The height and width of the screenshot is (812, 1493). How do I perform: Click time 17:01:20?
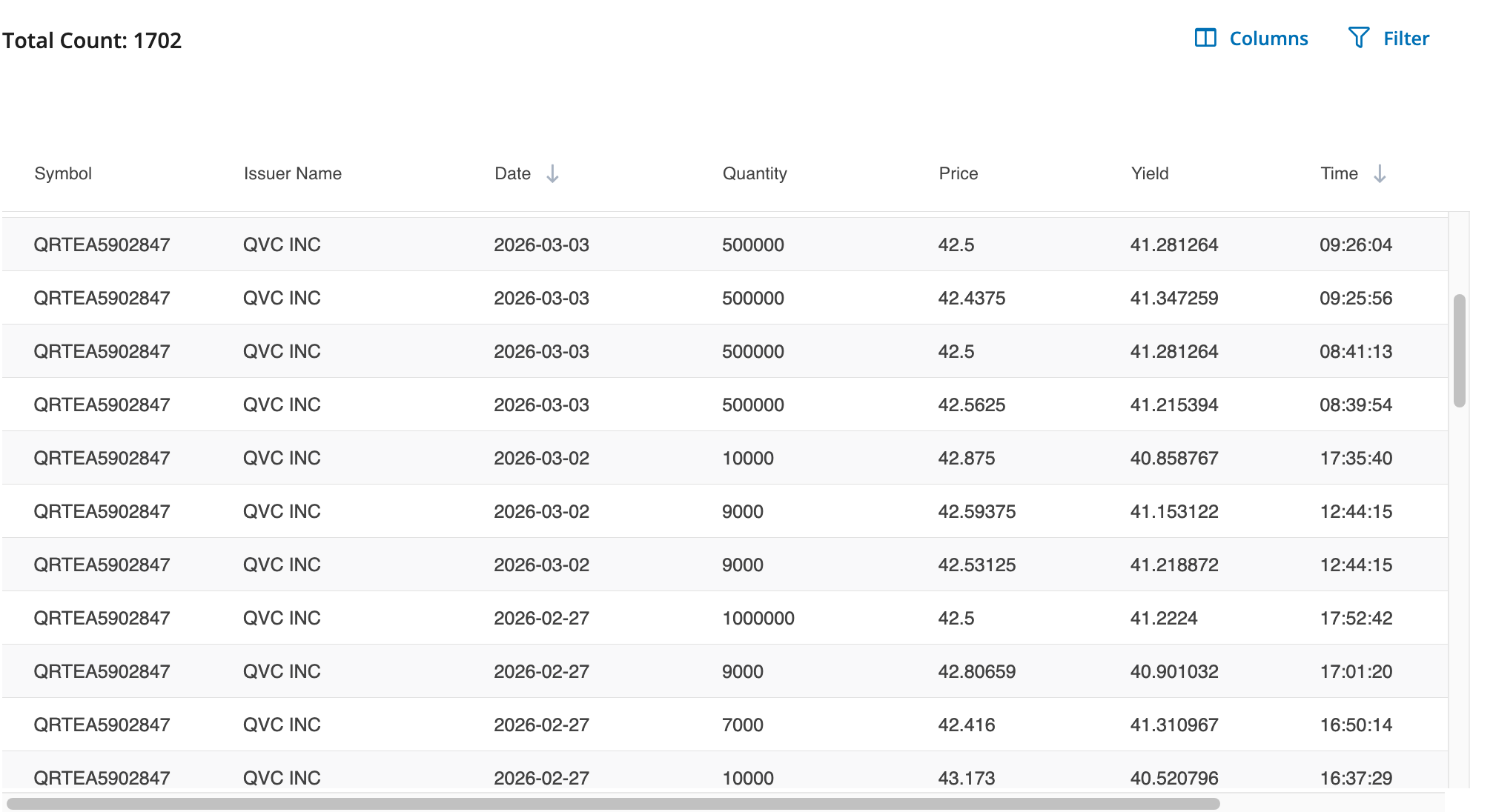click(x=1356, y=671)
